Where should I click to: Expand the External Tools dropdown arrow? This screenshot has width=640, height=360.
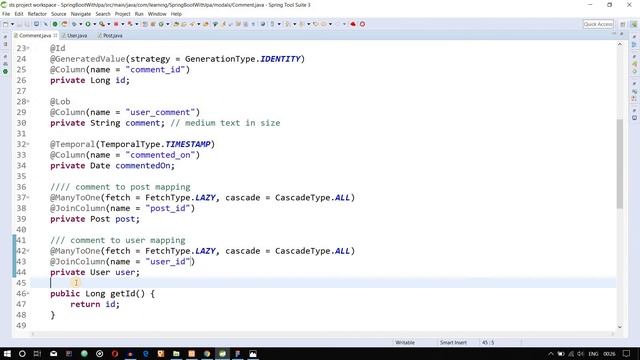click(109, 24)
